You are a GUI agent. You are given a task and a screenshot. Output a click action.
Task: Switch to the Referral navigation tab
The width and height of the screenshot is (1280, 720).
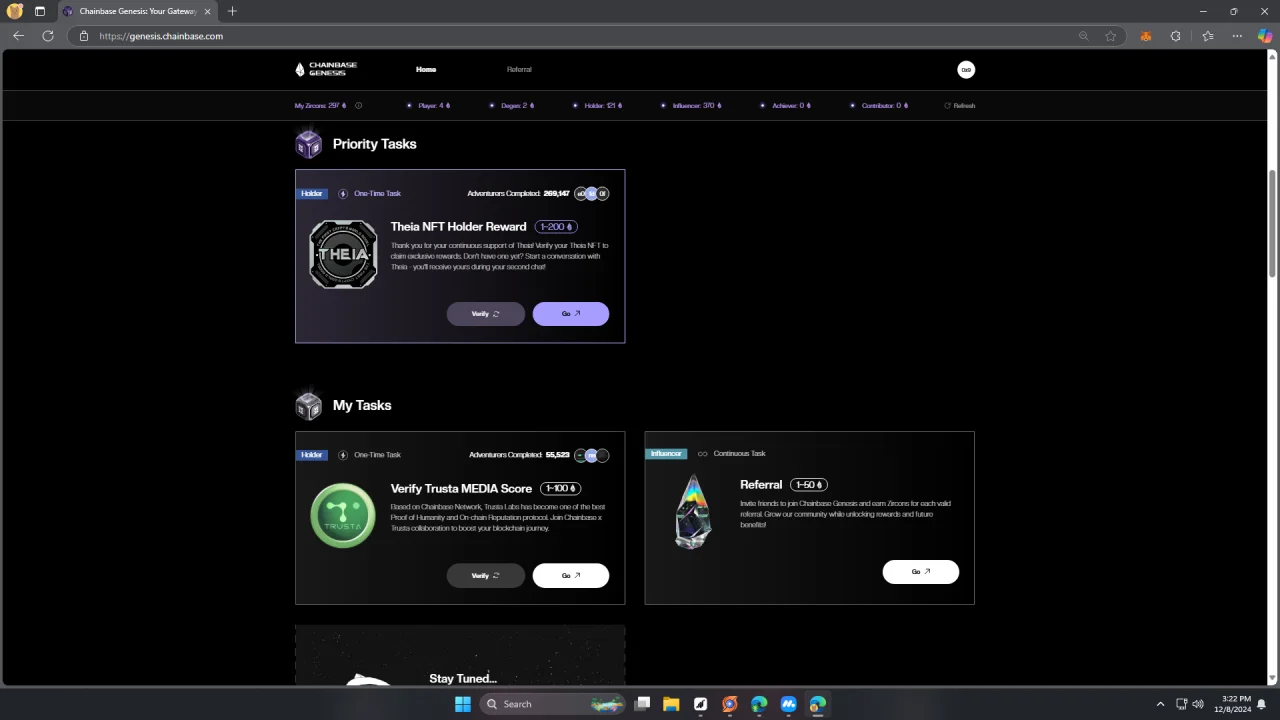(x=519, y=69)
